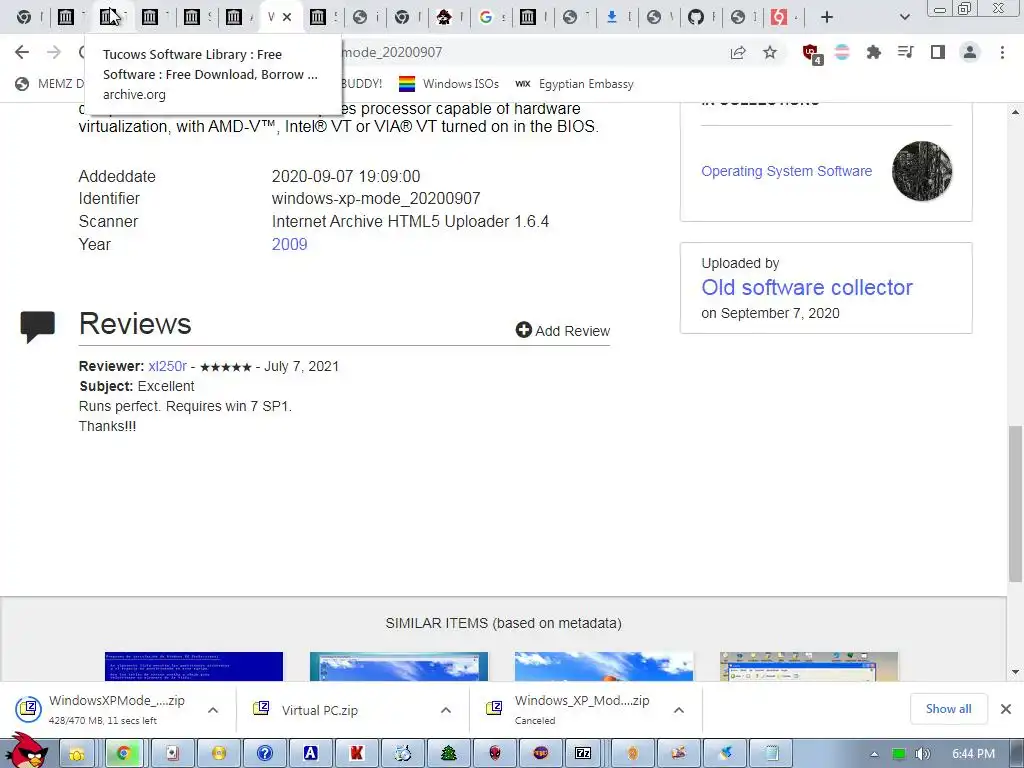Open the Christmas tree taskbar icon
This screenshot has height=768, width=1024.
tap(449, 754)
